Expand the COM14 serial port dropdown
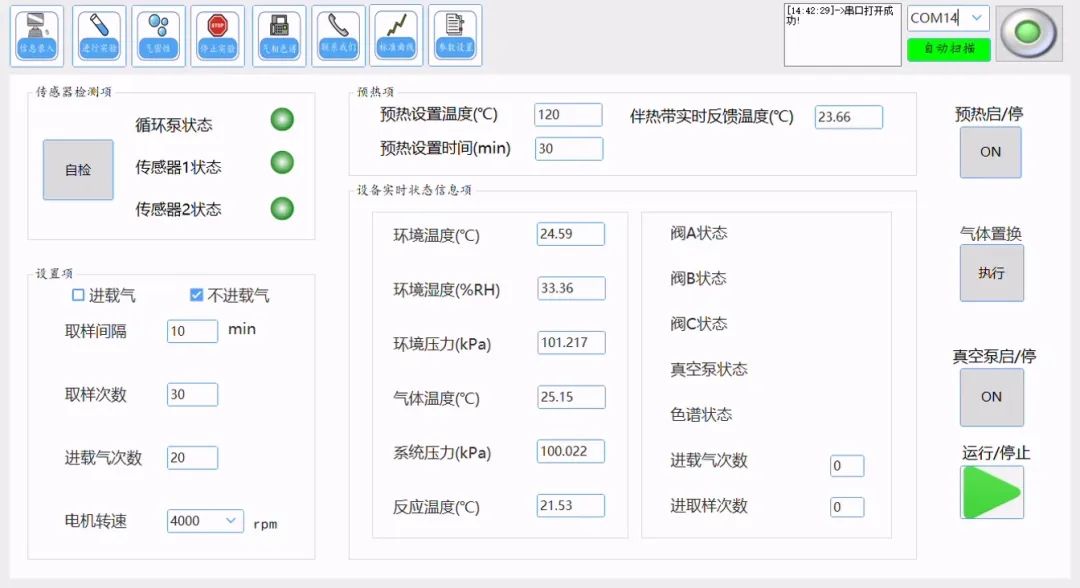 (977, 18)
